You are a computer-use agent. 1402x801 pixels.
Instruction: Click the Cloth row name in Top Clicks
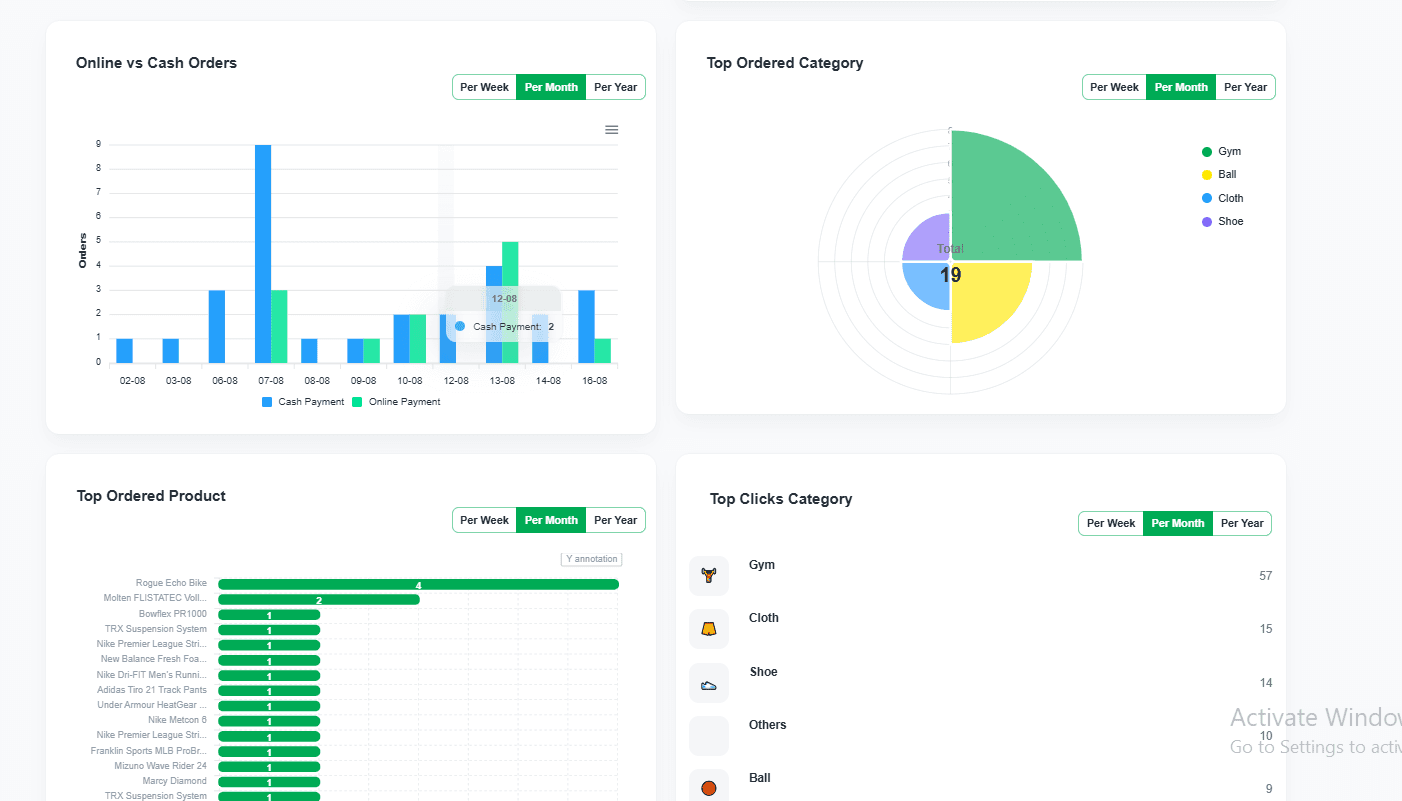click(x=764, y=618)
